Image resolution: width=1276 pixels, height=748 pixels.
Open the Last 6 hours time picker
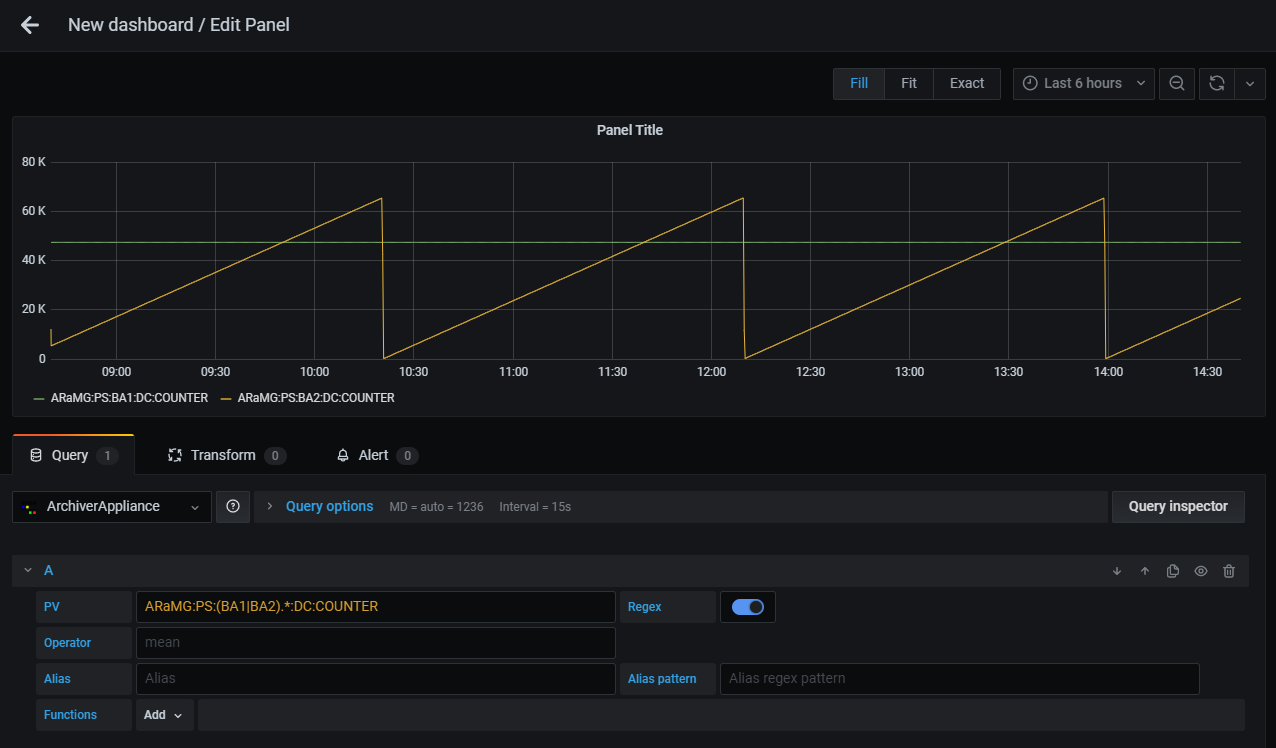(x=1083, y=83)
